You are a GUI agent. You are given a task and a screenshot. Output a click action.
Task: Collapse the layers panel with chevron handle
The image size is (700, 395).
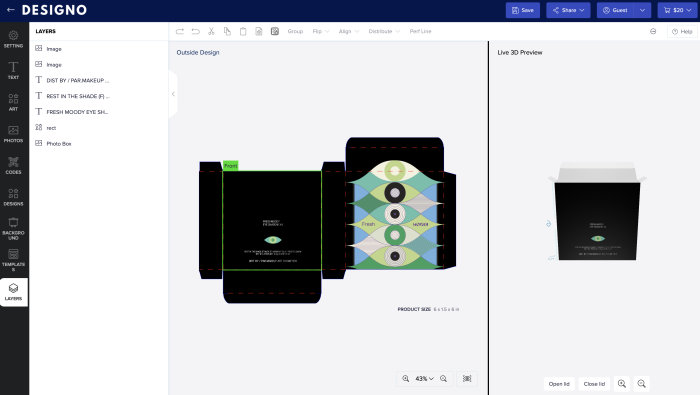tap(173, 94)
